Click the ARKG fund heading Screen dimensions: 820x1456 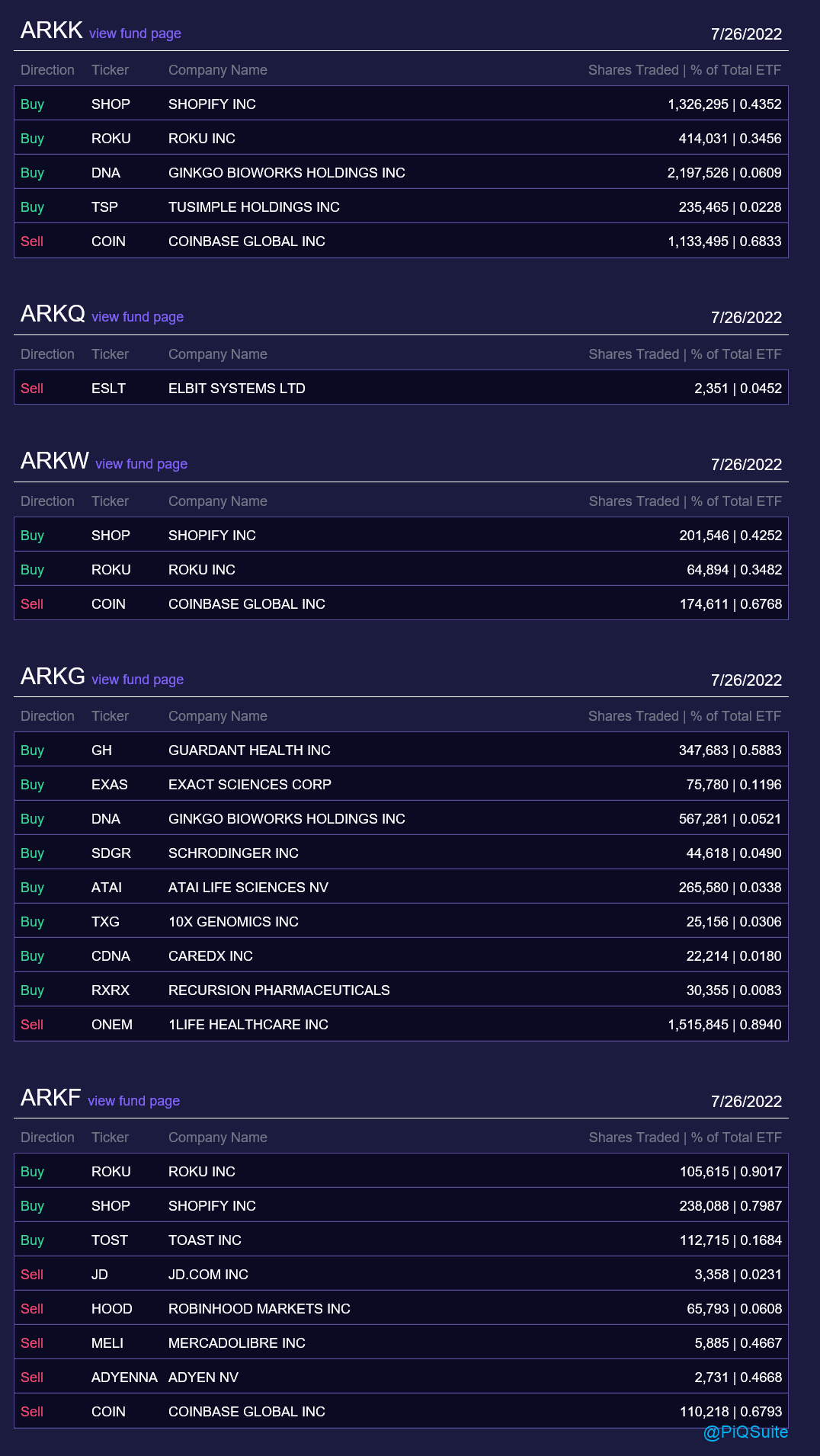53,677
